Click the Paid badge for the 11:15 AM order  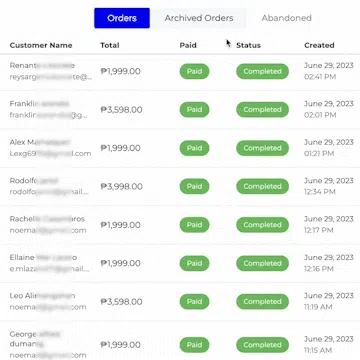pos(194,345)
